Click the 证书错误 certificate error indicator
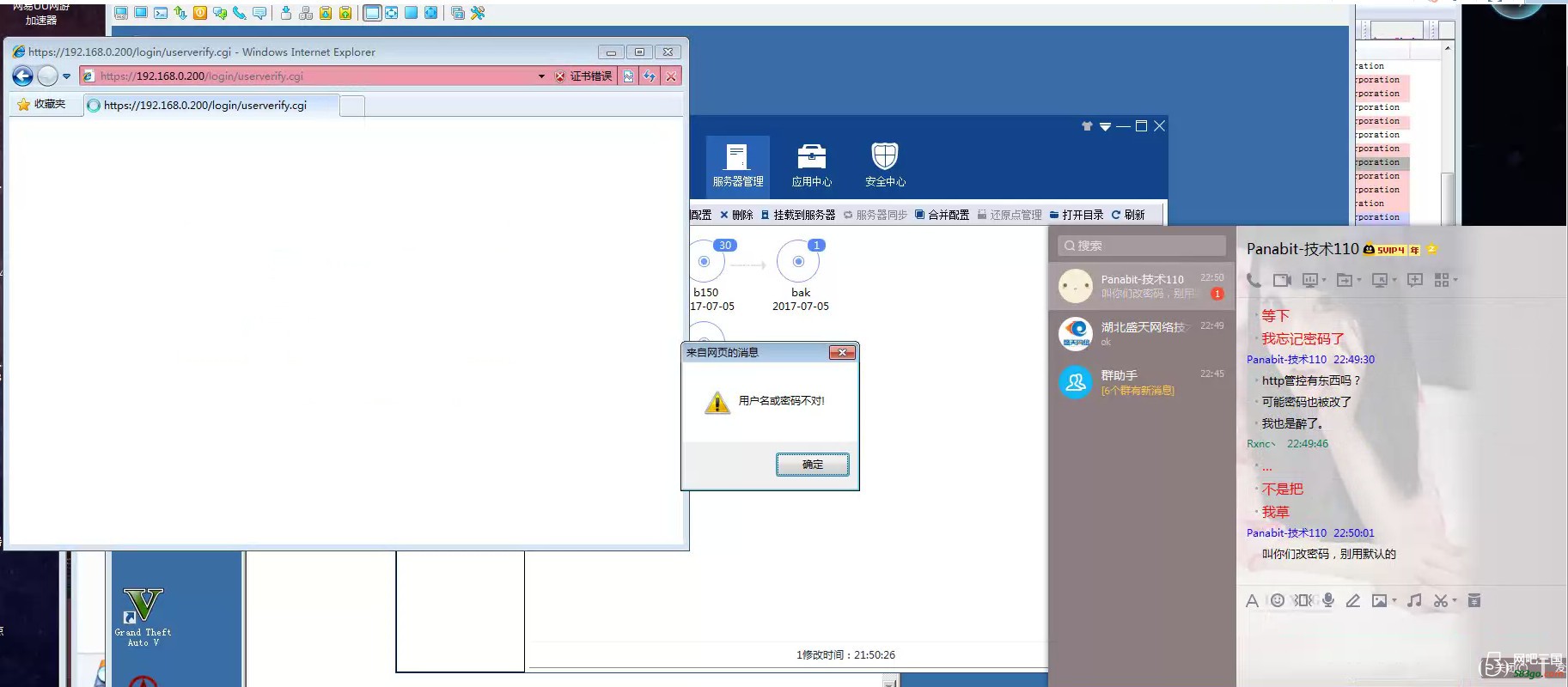The width and height of the screenshot is (1568, 687). pos(584,76)
